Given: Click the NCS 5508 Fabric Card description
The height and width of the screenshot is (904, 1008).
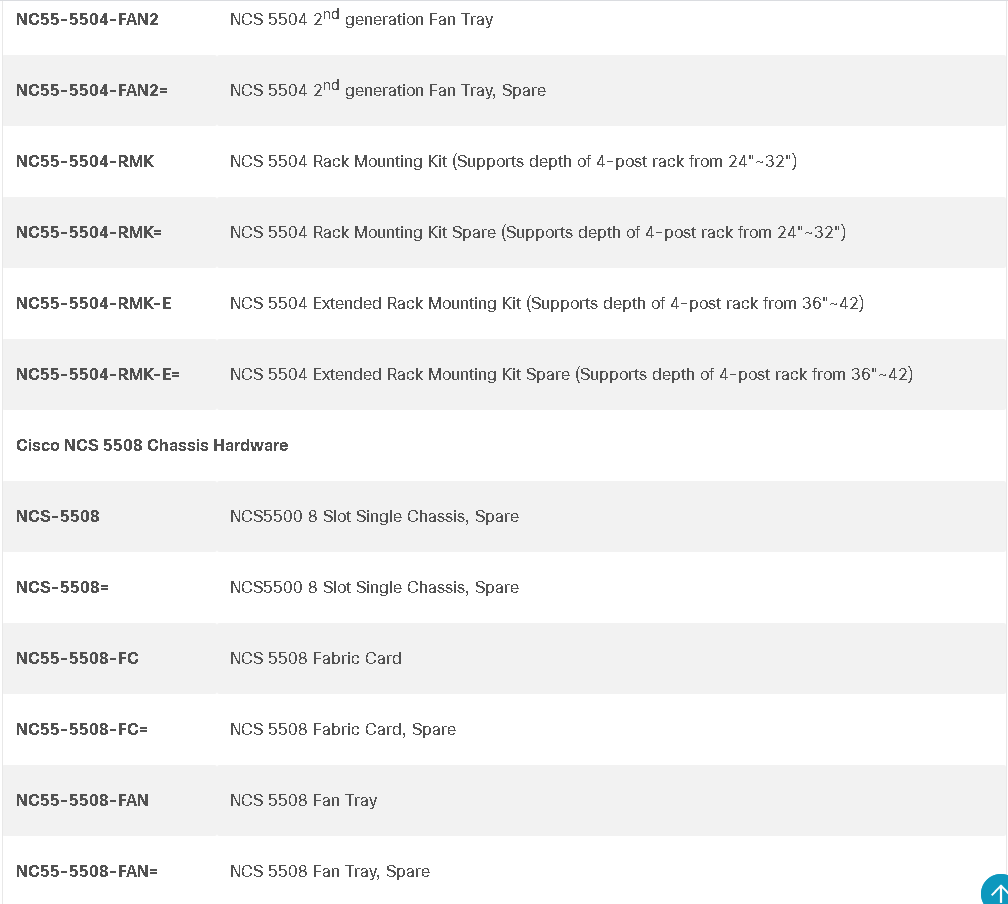Looking at the screenshot, I should (316, 658).
